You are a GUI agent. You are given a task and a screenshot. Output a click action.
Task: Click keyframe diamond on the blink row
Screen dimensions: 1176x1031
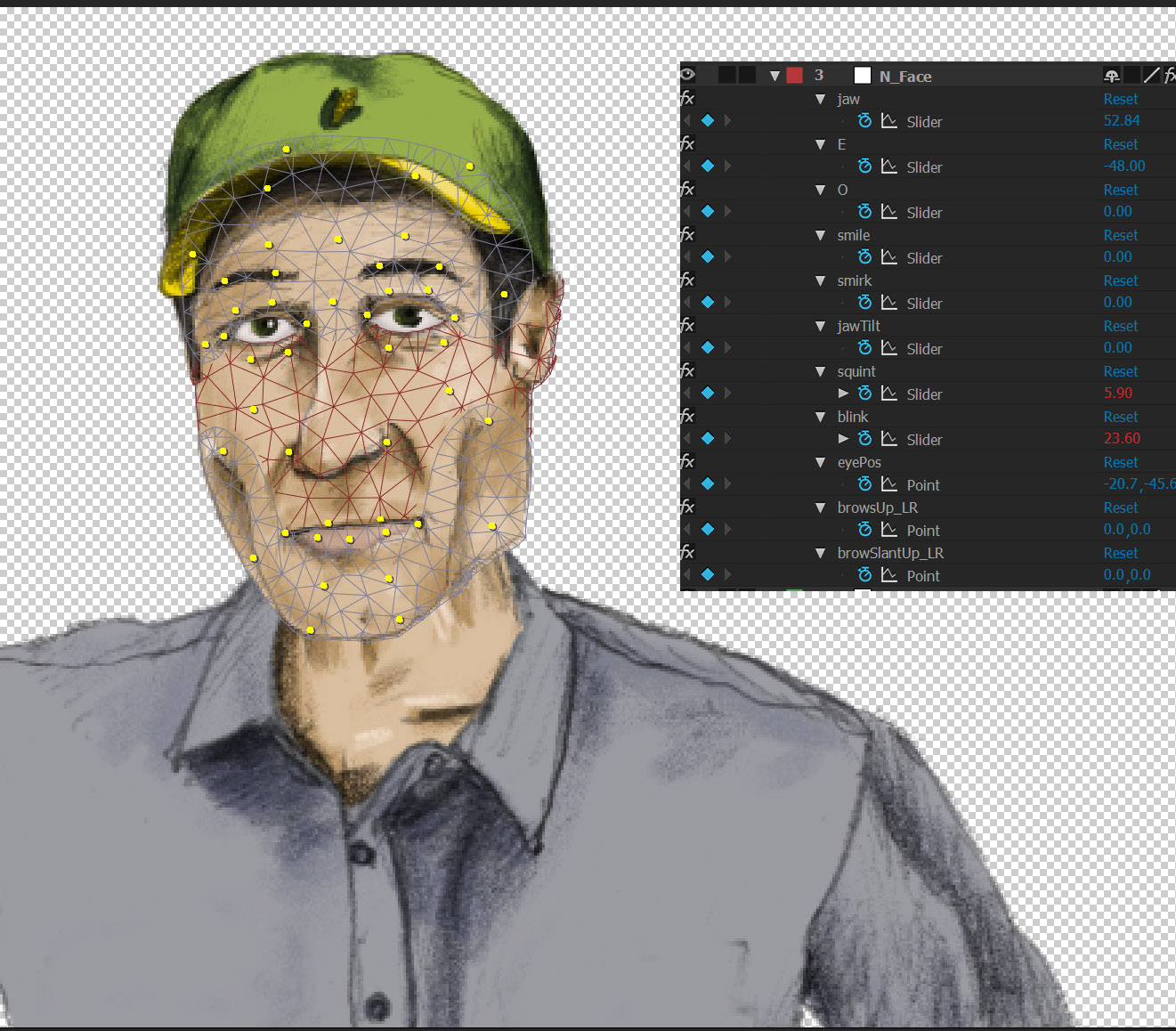708,439
